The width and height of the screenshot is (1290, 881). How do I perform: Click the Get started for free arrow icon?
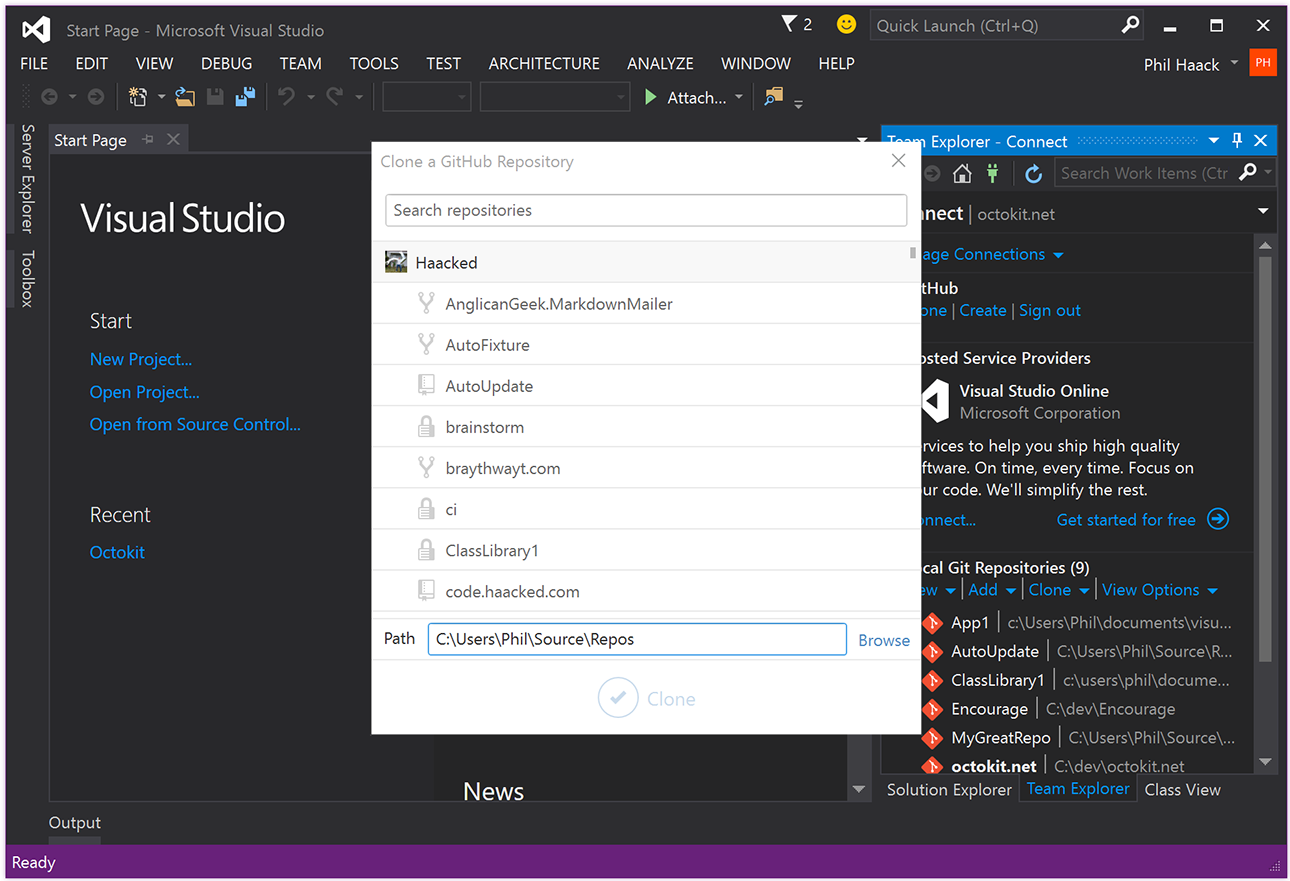1218,519
